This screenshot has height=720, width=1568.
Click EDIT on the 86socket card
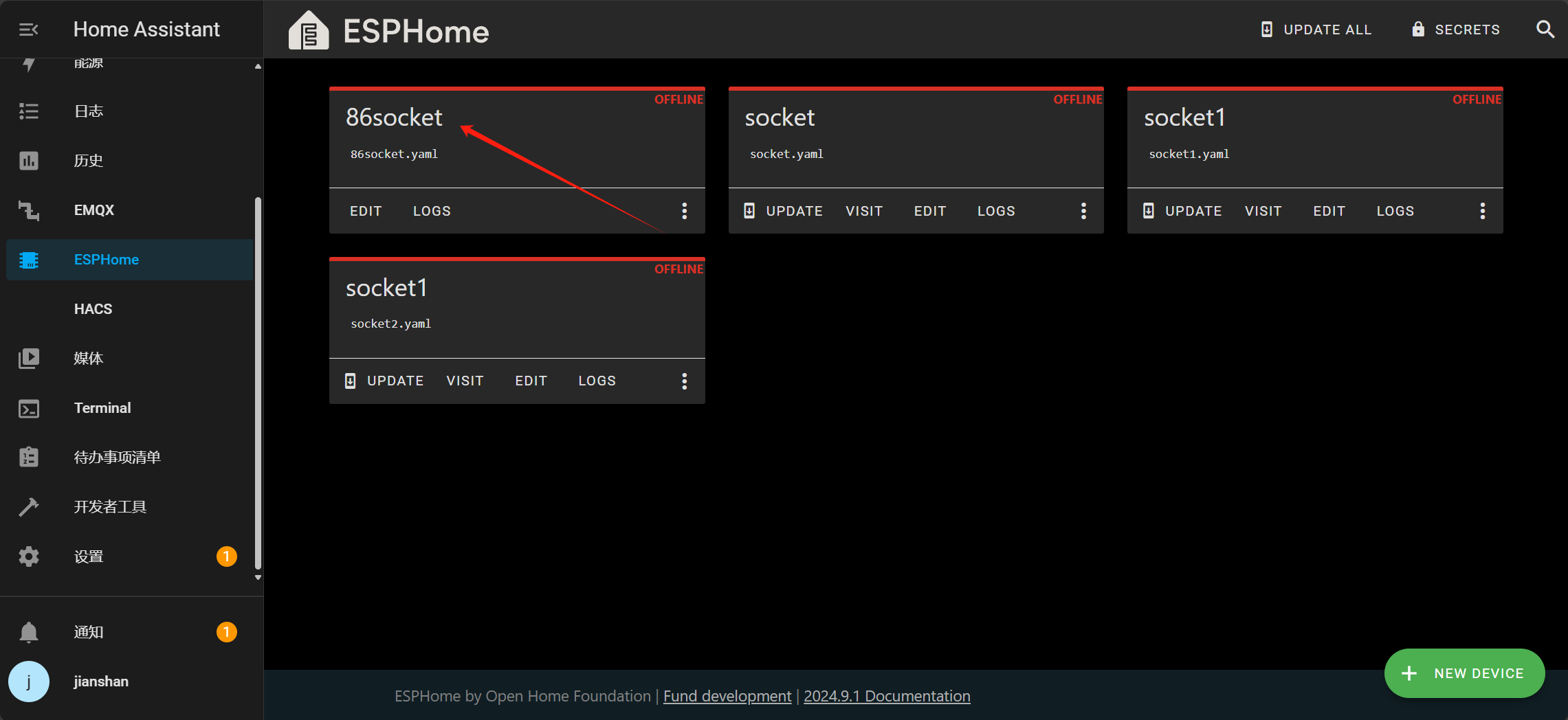(366, 211)
